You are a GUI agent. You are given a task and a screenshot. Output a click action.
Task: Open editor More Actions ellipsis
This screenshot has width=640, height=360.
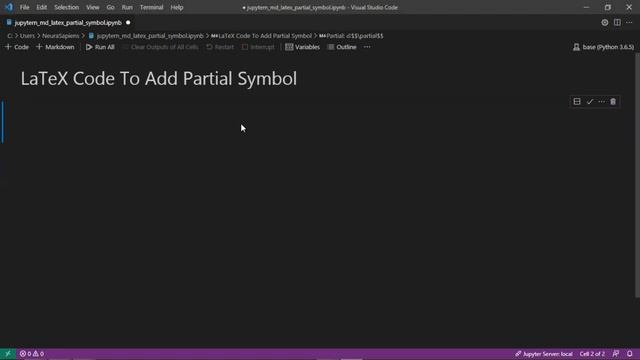pos(629,23)
